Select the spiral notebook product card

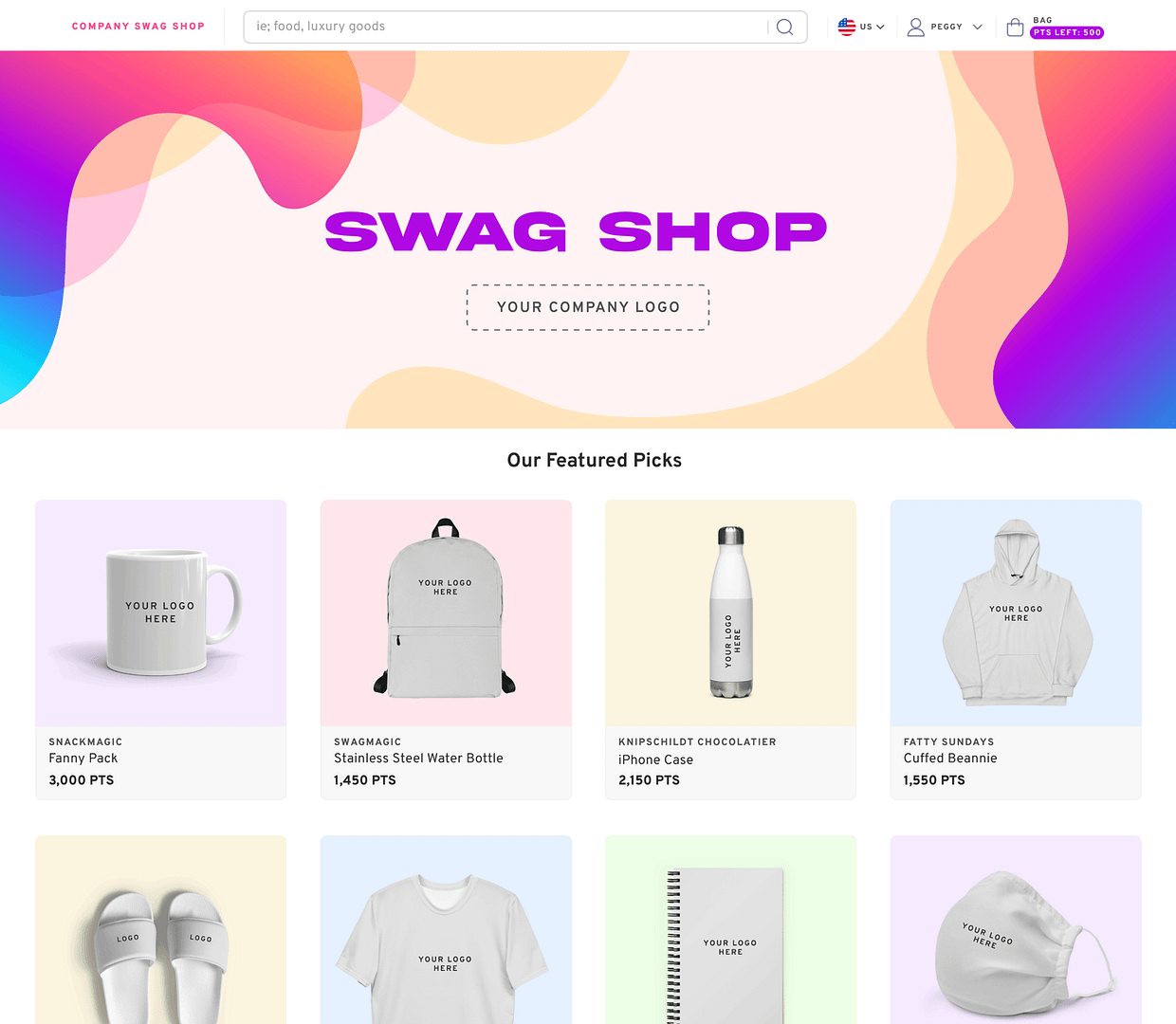730,930
